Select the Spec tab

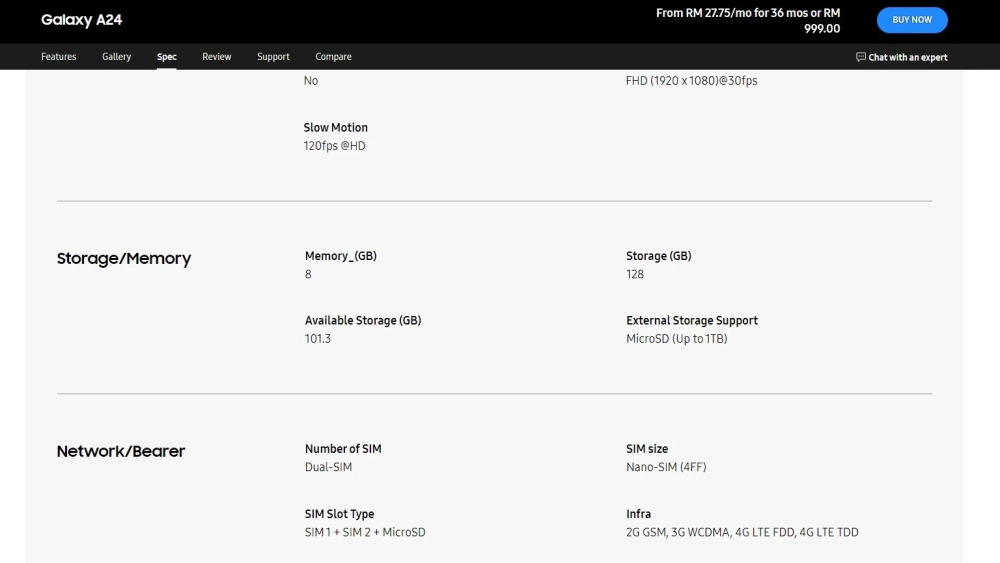(167, 57)
